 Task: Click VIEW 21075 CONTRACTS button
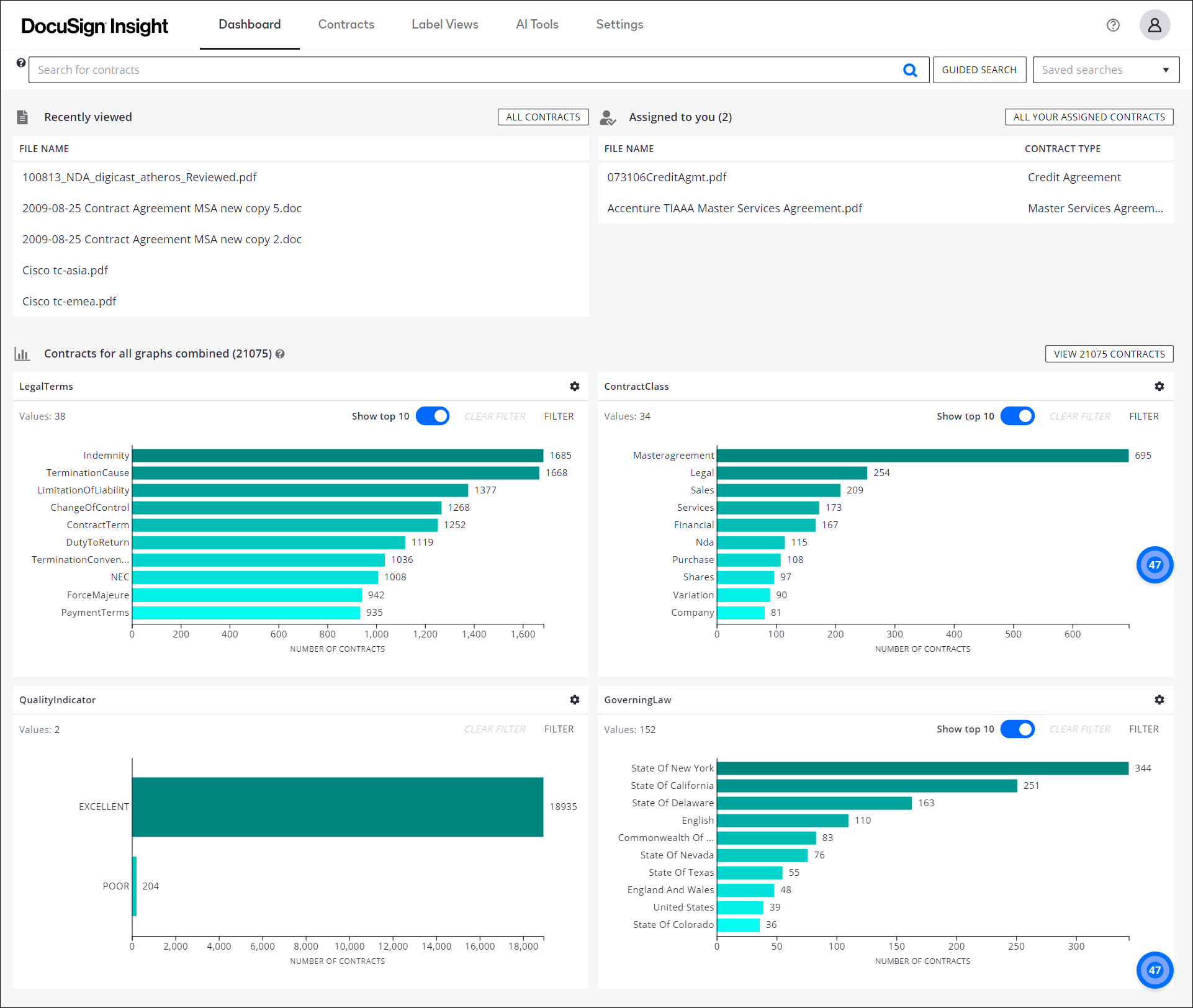tap(1109, 354)
